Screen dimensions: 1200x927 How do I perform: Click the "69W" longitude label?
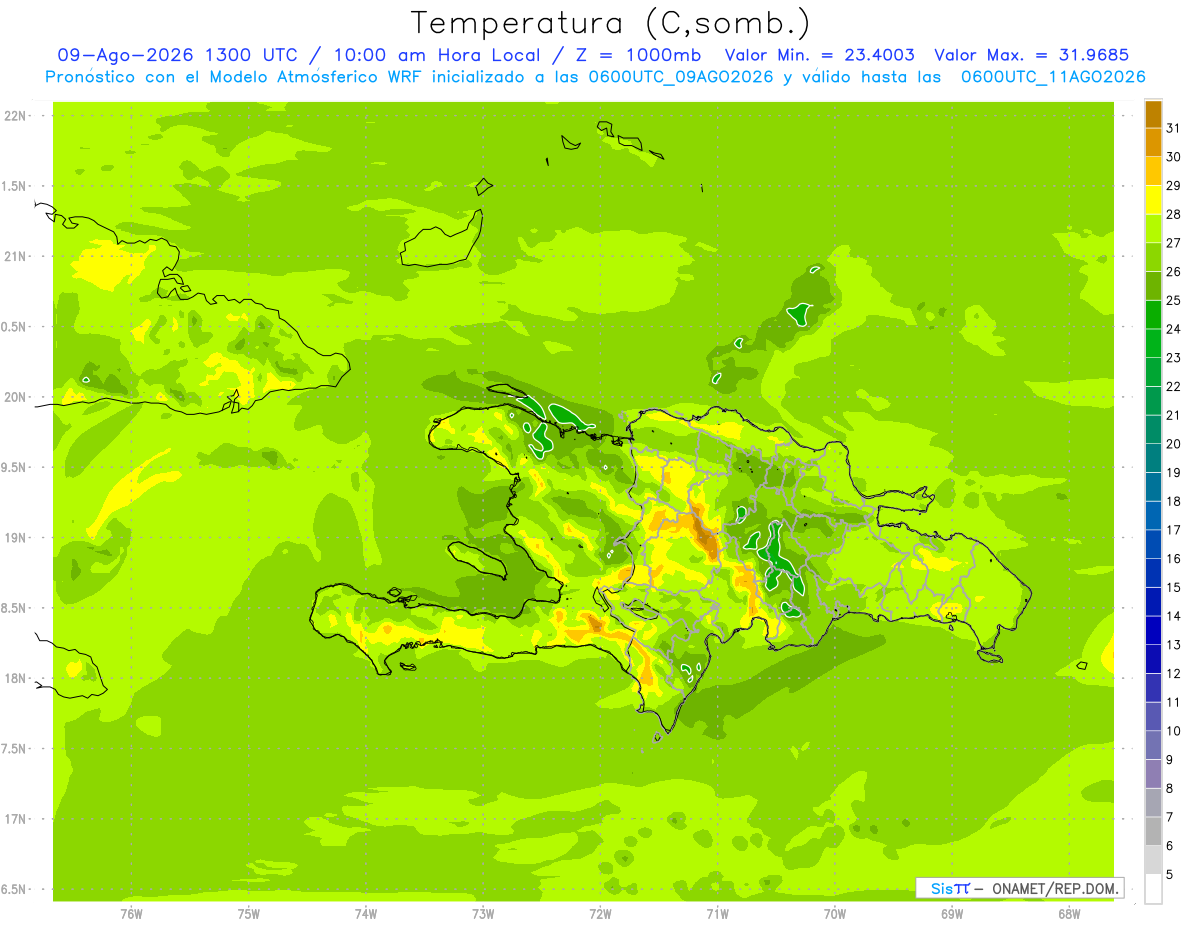(x=952, y=913)
